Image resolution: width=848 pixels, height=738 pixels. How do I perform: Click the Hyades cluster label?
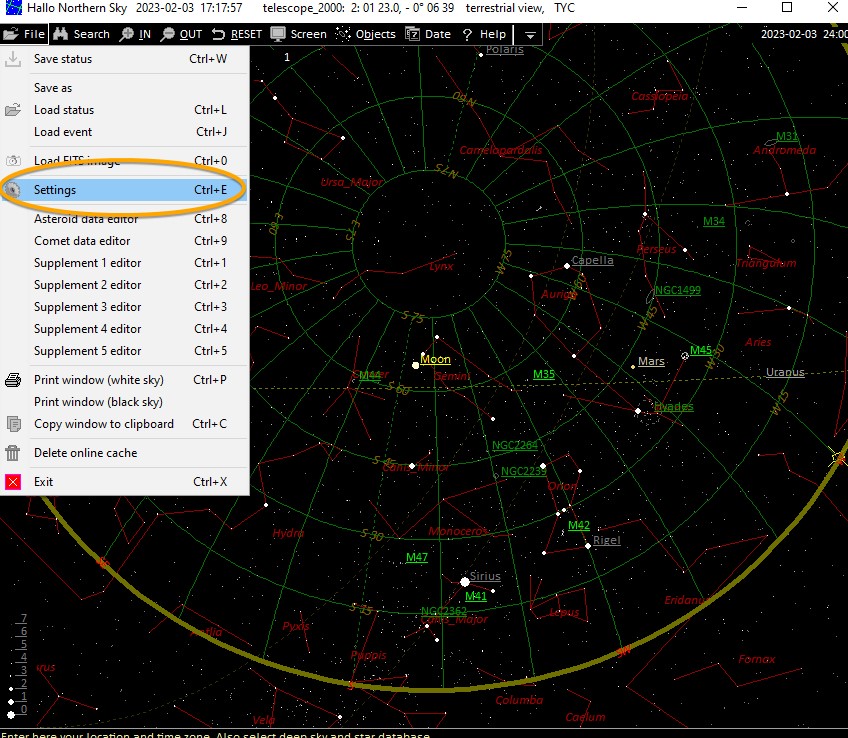674,406
